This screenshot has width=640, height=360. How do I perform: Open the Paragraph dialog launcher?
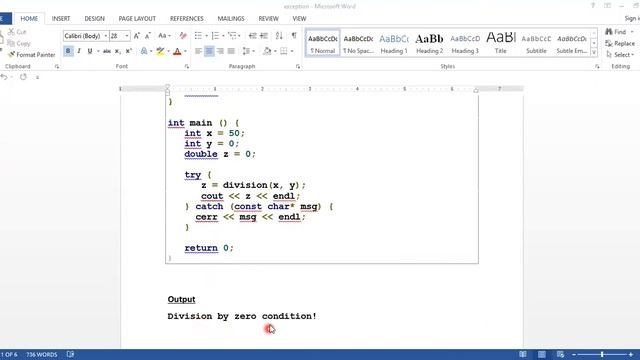(298, 66)
